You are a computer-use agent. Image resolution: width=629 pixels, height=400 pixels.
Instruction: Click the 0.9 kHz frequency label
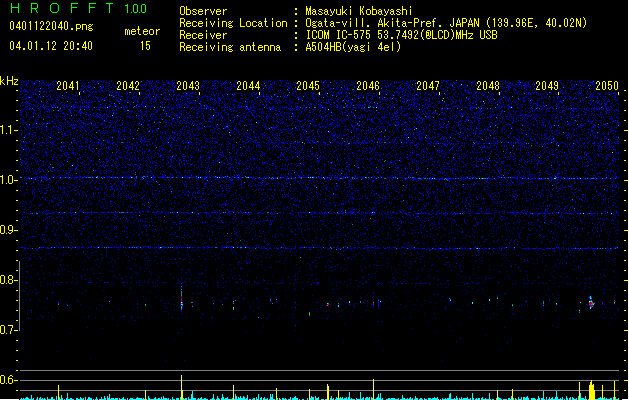pos(8,230)
